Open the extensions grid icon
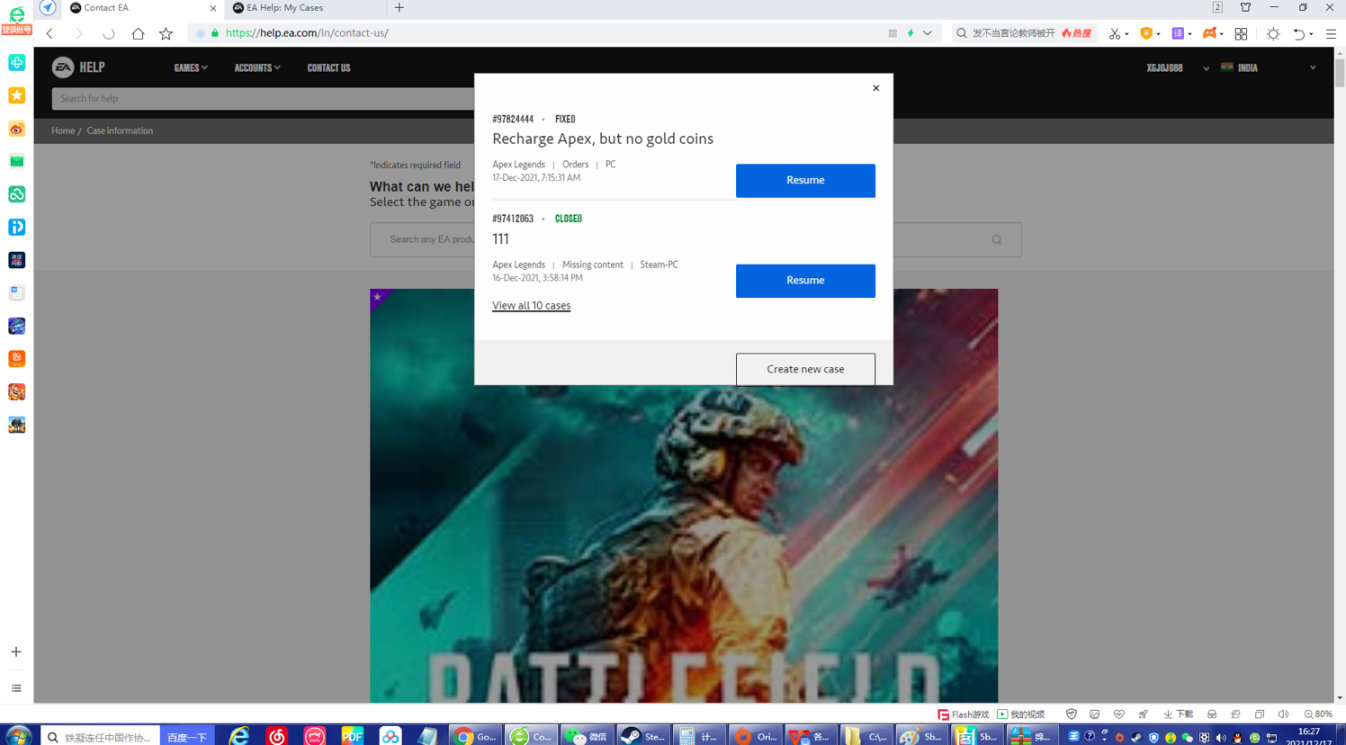 pyautogui.click(x=1241, y=33)
